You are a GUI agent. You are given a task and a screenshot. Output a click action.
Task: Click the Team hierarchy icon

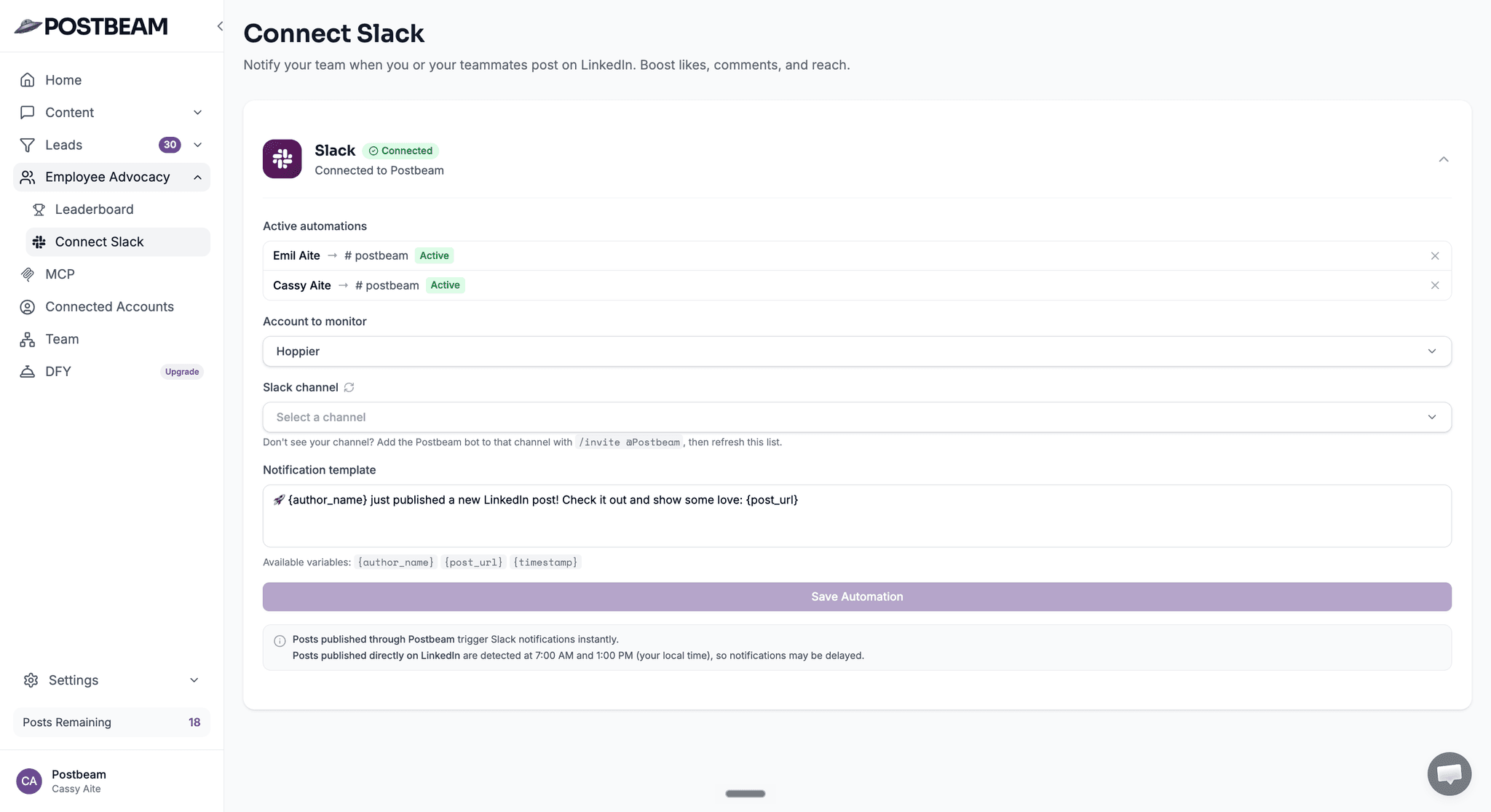pos(28,339)
